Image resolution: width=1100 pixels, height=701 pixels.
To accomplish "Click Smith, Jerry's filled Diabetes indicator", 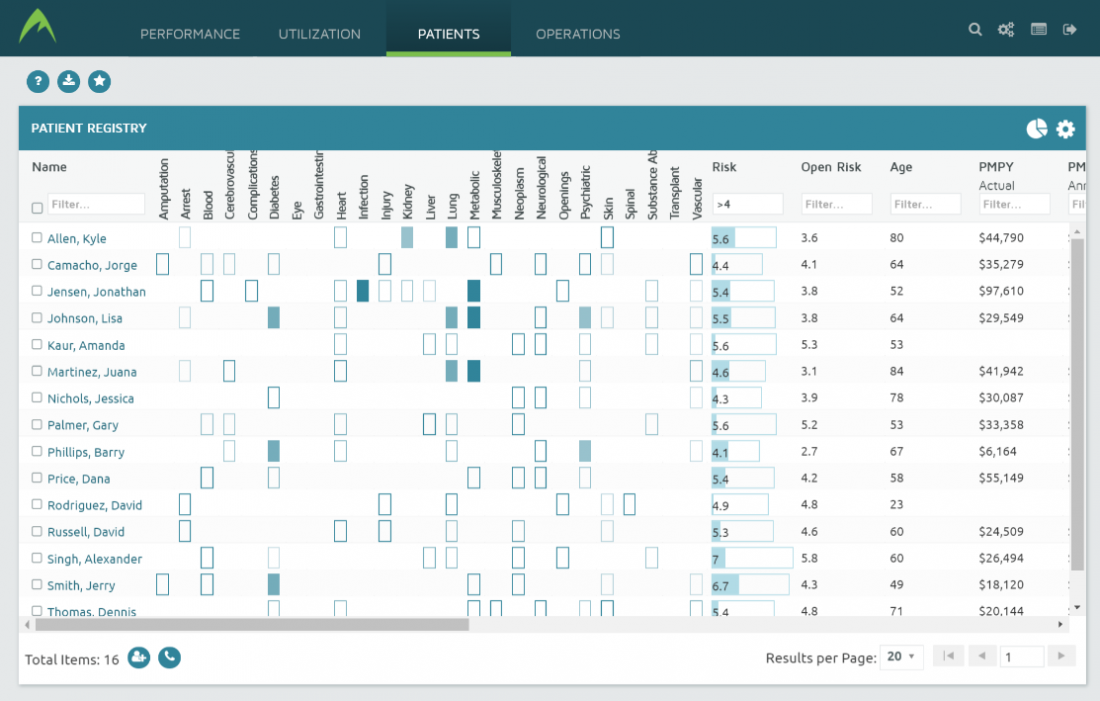I will click(274, 585).
